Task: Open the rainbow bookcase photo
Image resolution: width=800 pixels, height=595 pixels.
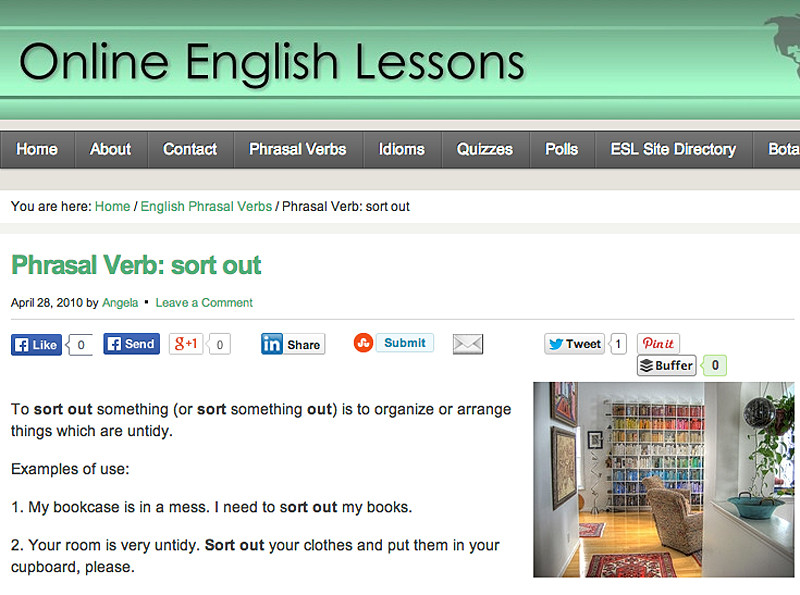Action: pyautogui.click(x=663, y=479)
